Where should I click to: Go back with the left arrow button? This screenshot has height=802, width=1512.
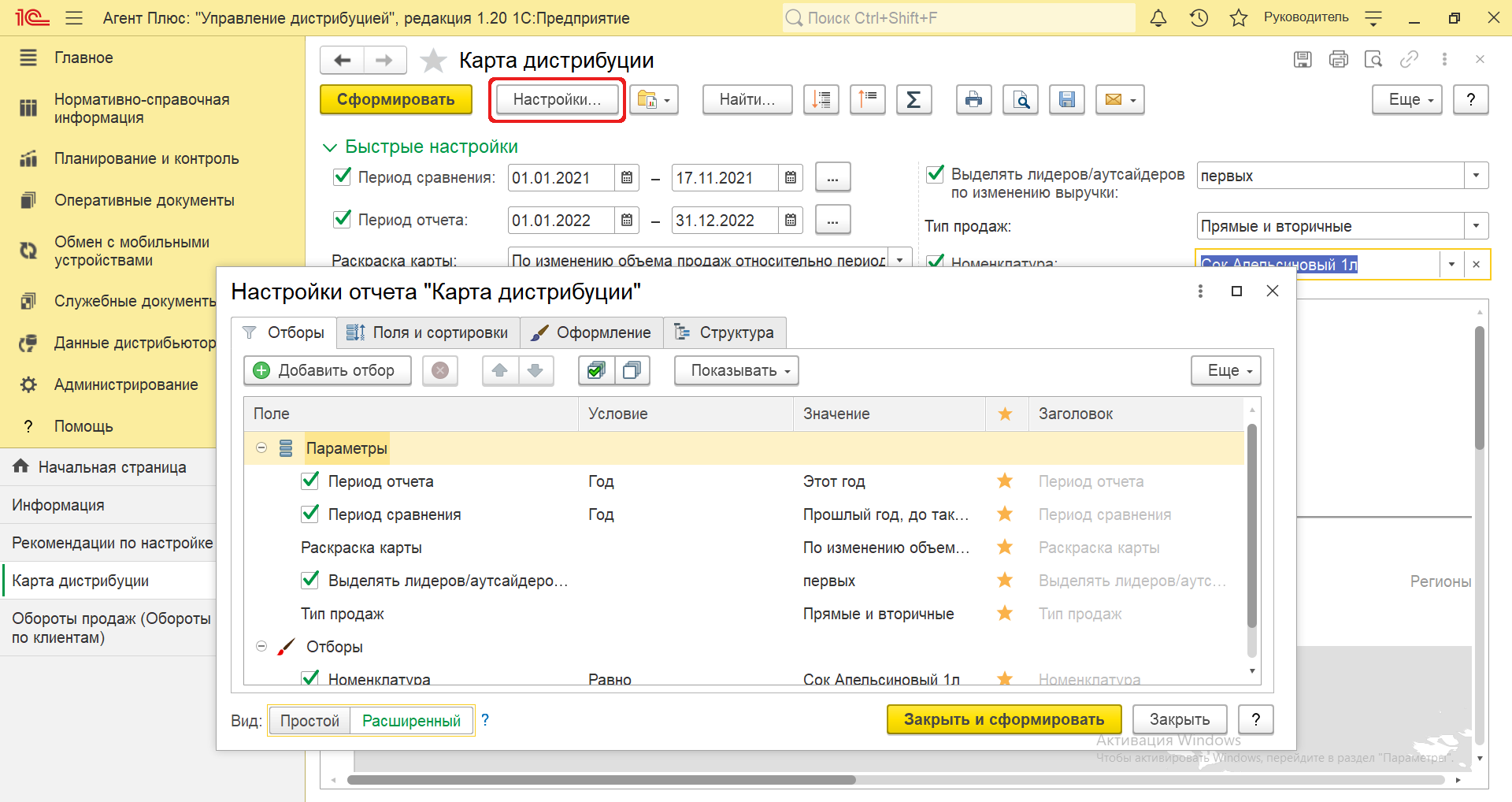click(343, 60)
